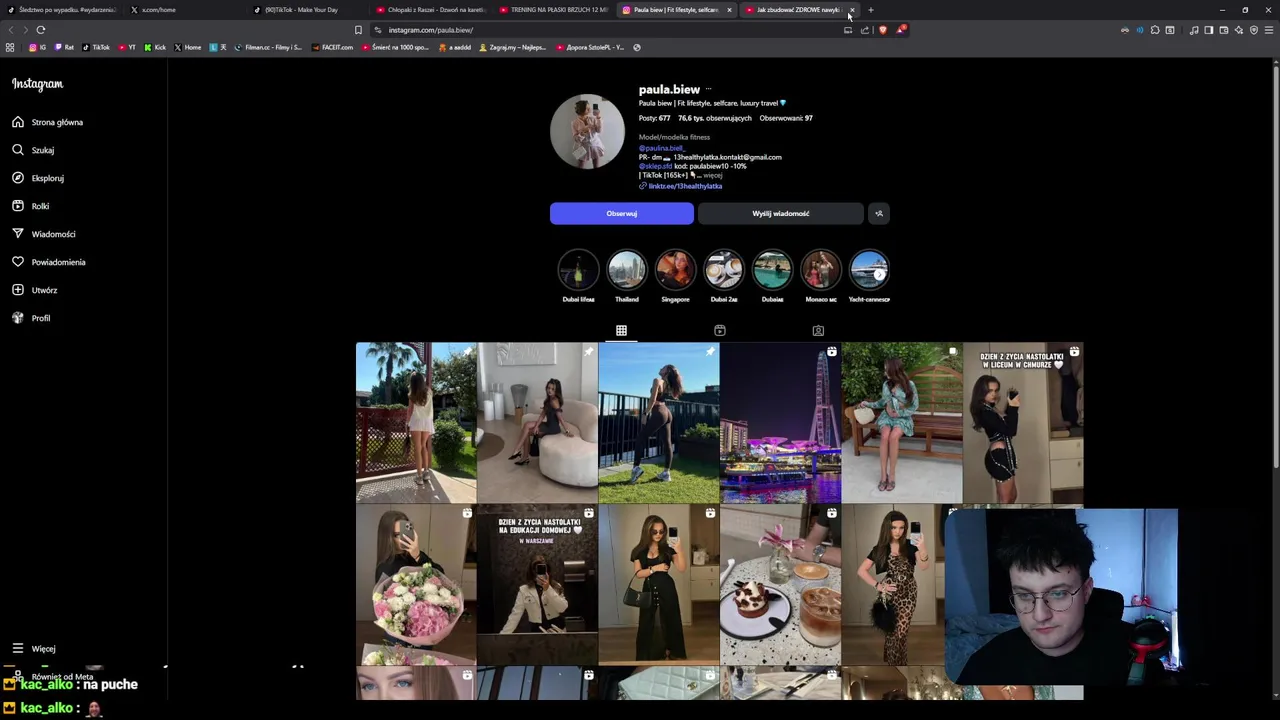1280x720 pixels.
Task: Open Powiadomienia notifications in sidebar
Action: [49, 262]
